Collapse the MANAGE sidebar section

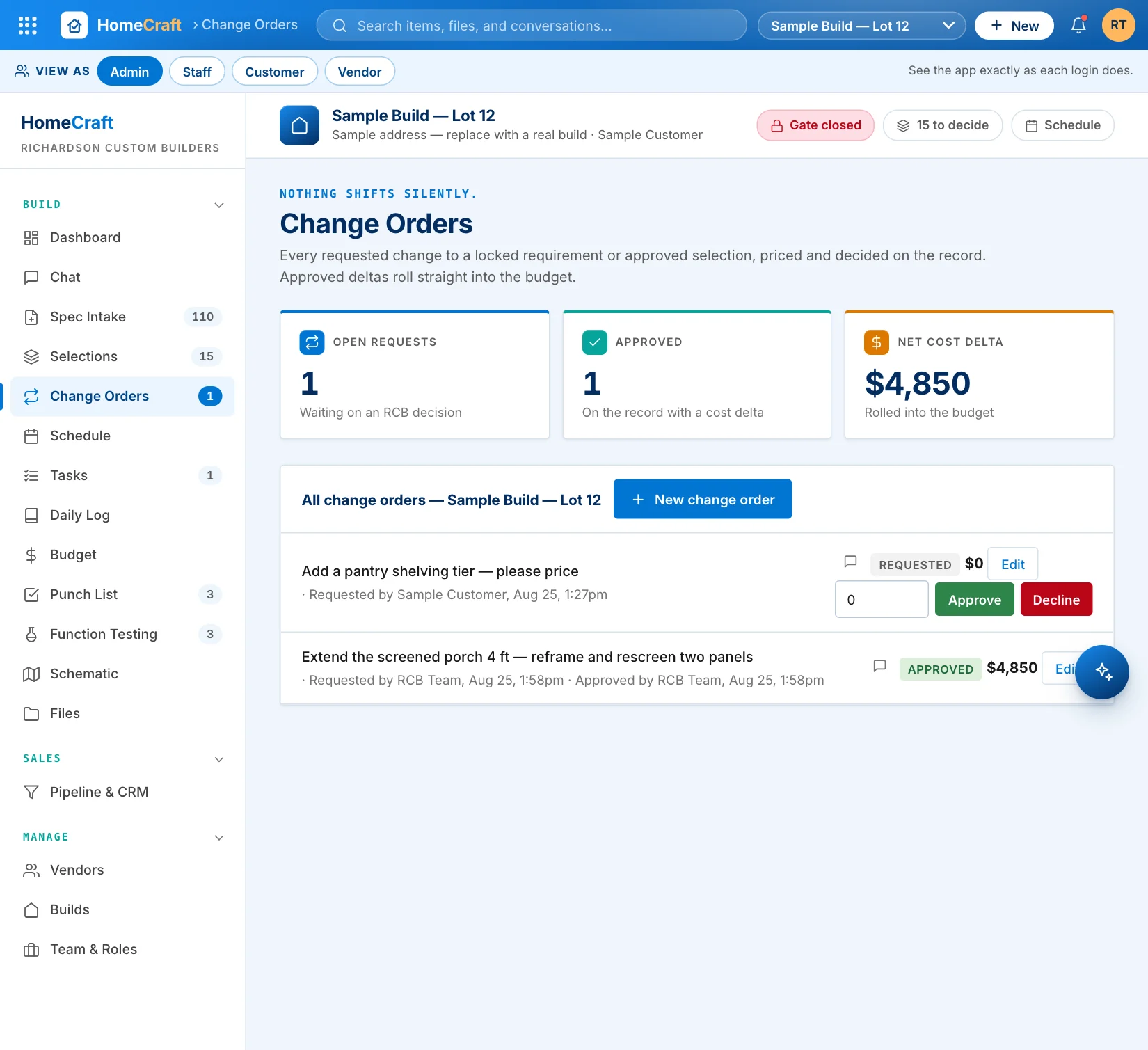pos(219,838)
